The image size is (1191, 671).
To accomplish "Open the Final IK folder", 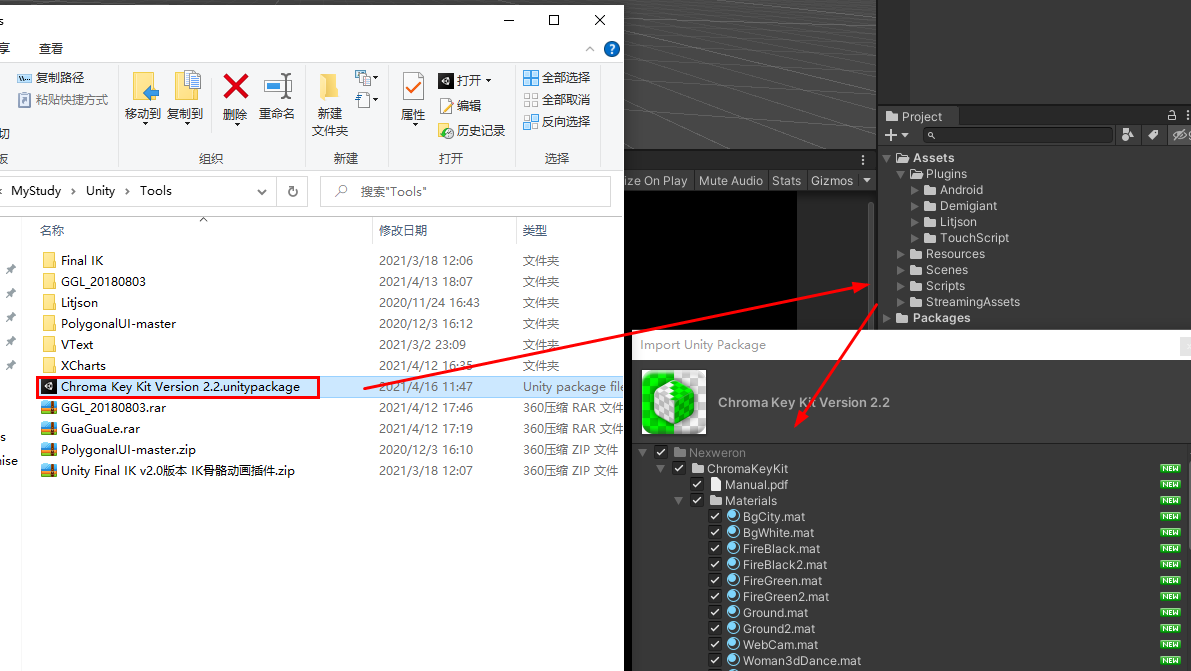I will tap(81, 261).
